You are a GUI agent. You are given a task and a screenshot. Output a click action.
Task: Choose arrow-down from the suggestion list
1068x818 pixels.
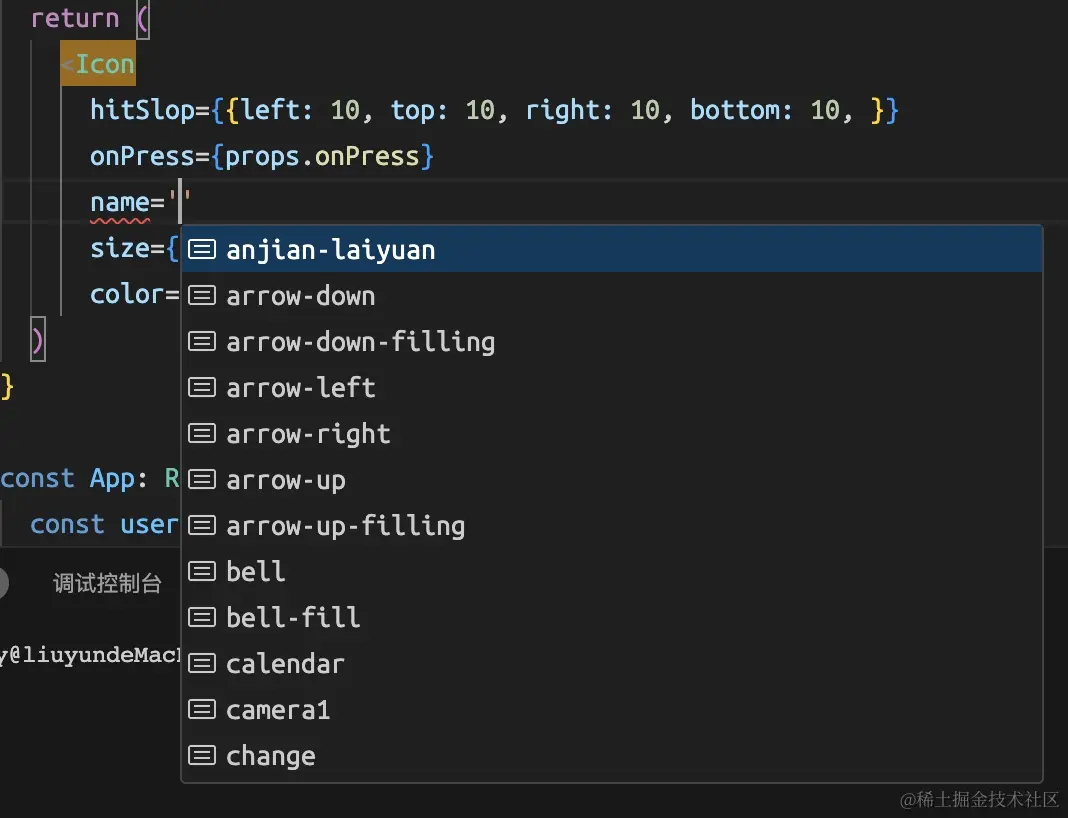(612, 296)
